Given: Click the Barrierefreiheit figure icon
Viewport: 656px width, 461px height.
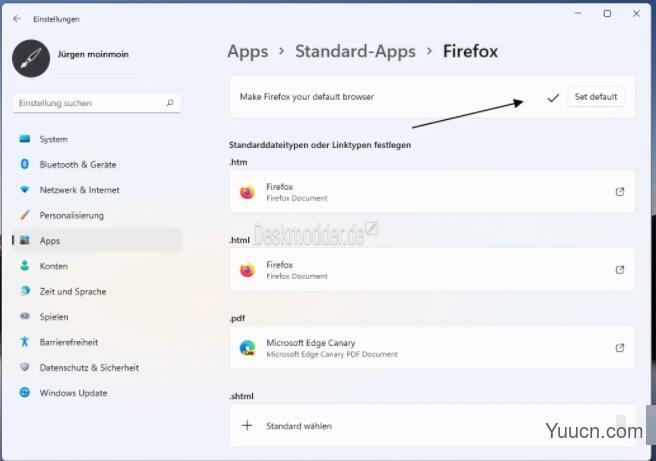Looking at the screenshot, I should pyautogui.click(x=25, y=342).
